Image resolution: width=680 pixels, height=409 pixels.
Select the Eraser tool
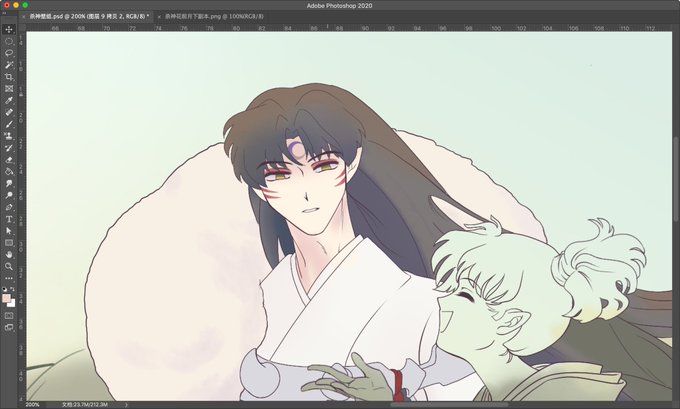(x=9, y=160)
